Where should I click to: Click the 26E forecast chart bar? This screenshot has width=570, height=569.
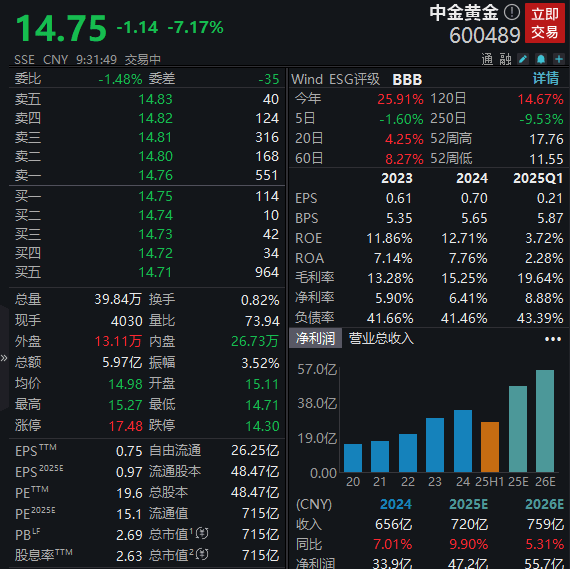tap(545, 421)
